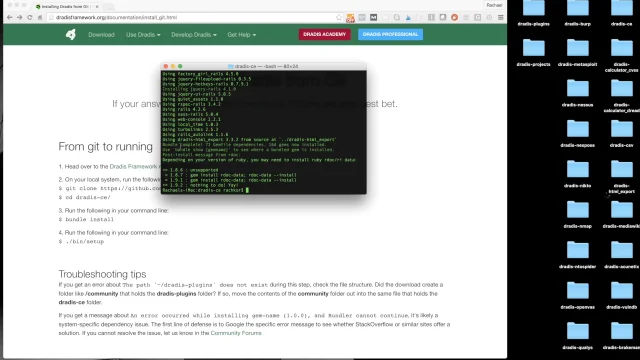Click the "$ bundle install" command text
Screen dimensions: 640x360
86,220
